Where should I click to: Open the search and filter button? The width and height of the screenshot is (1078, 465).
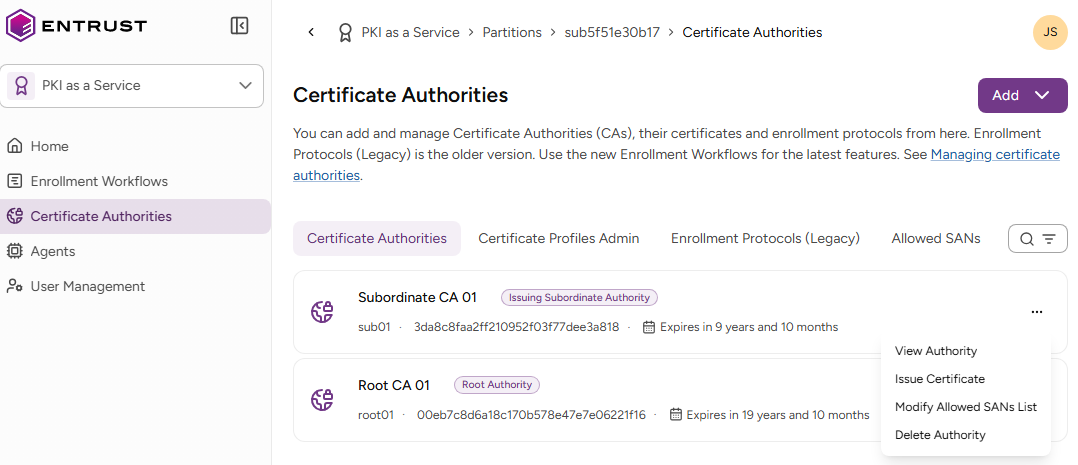coord(1037,239)
